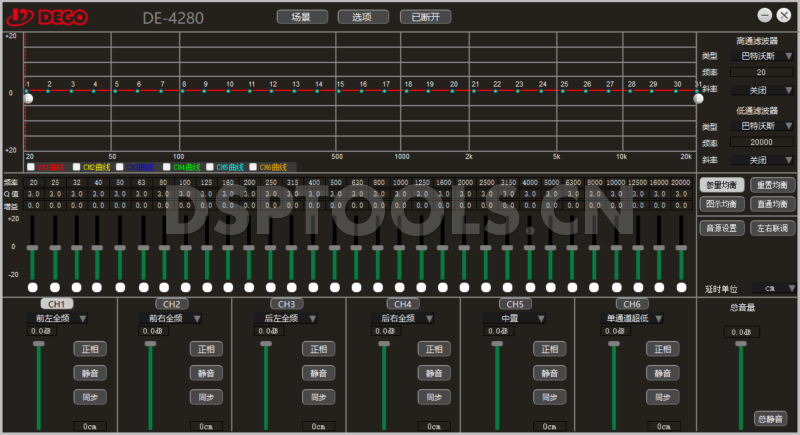Click the 重置均衡 button

coord(769,185)
